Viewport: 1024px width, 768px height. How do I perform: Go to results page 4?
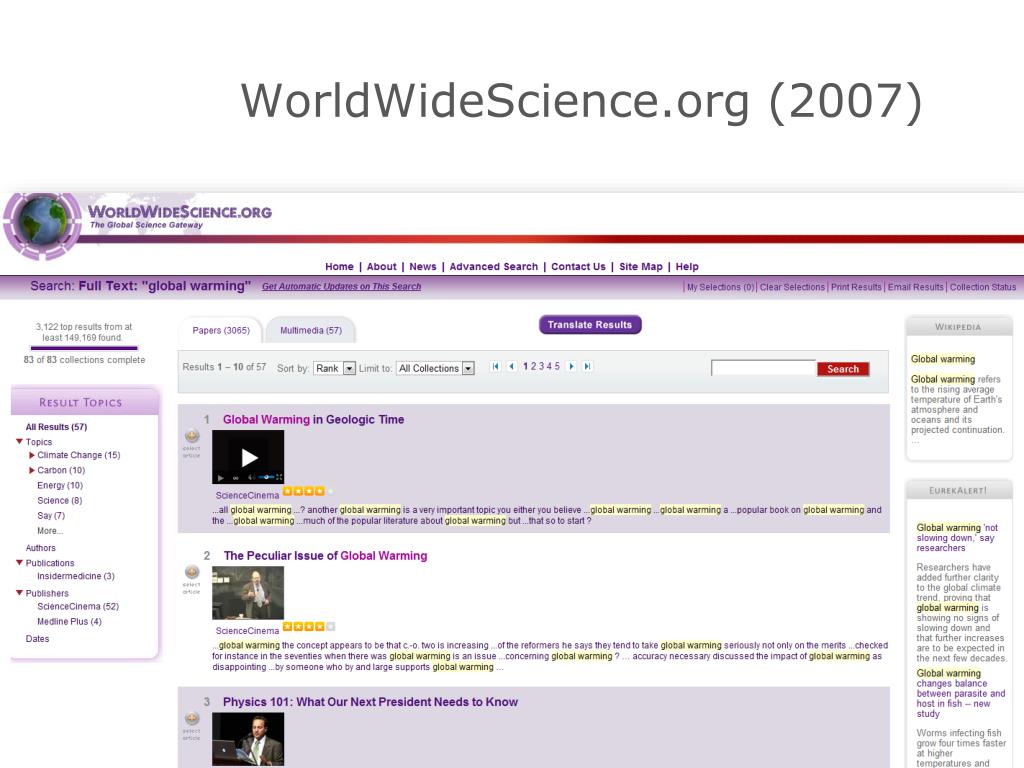549,366
